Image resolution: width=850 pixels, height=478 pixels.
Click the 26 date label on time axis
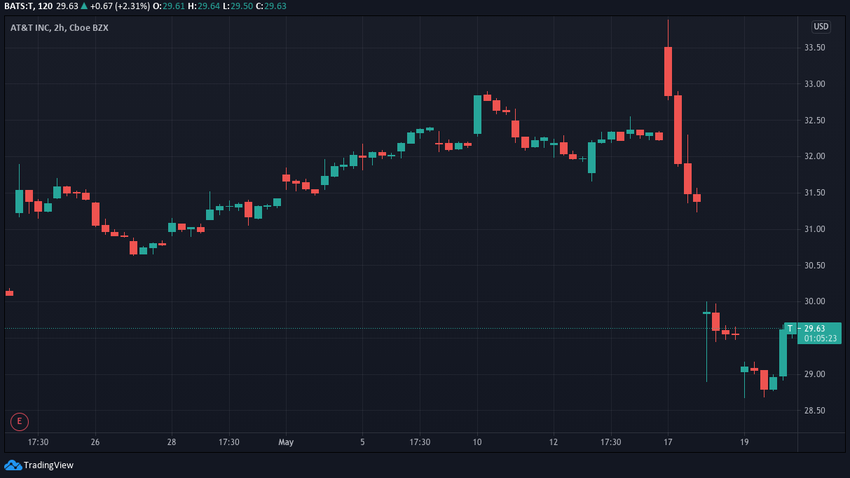(95, 442)
